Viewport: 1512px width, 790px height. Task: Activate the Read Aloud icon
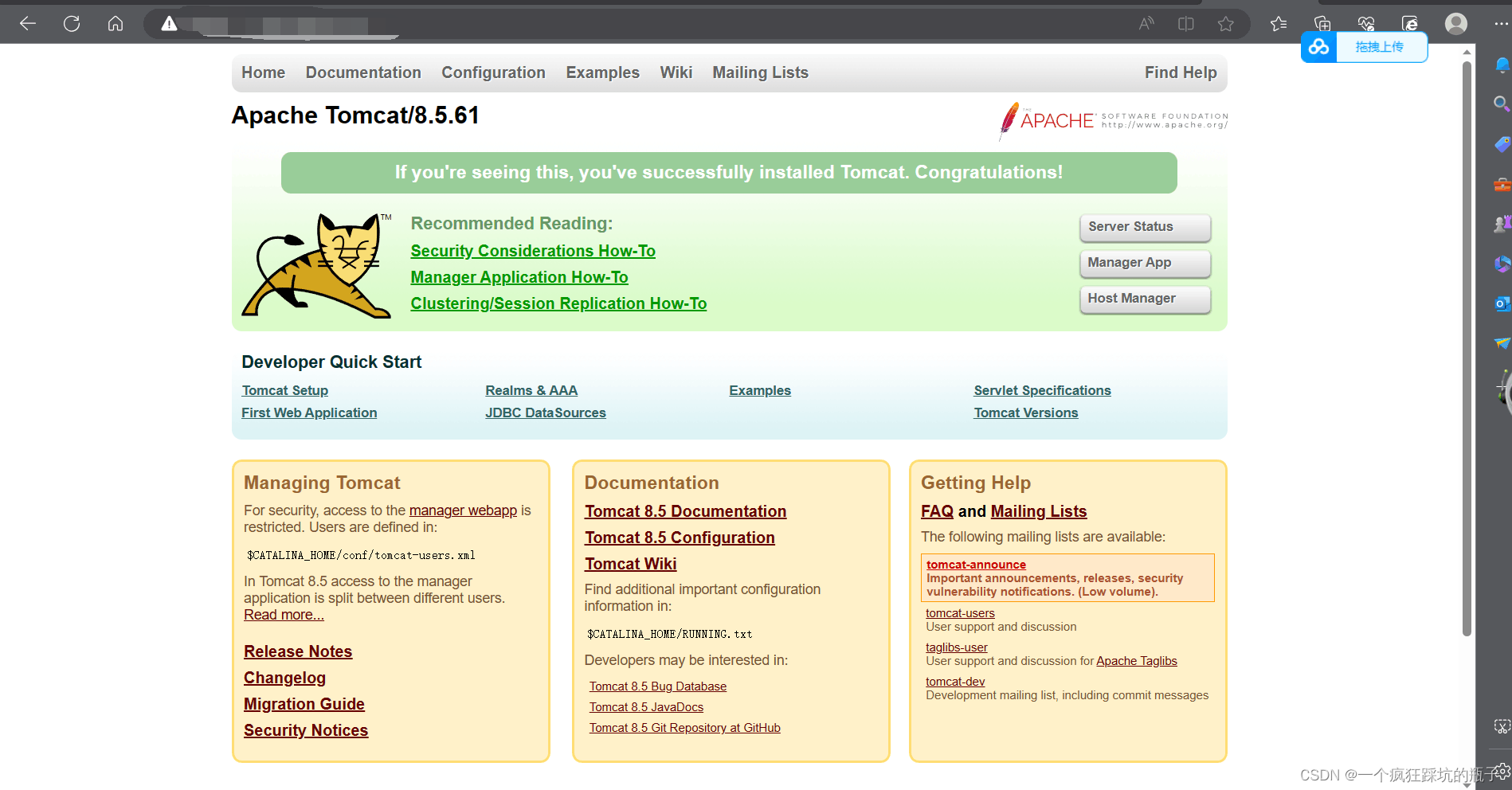tap(1146, 24)
